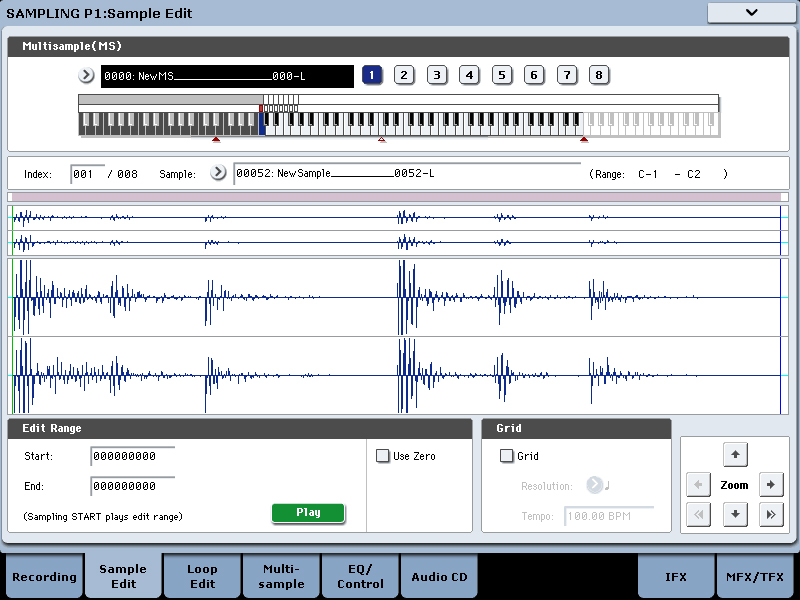Screen dimensions: 800x600
Task: Click the Index value field 001
Action: click(x=87, y=174)
